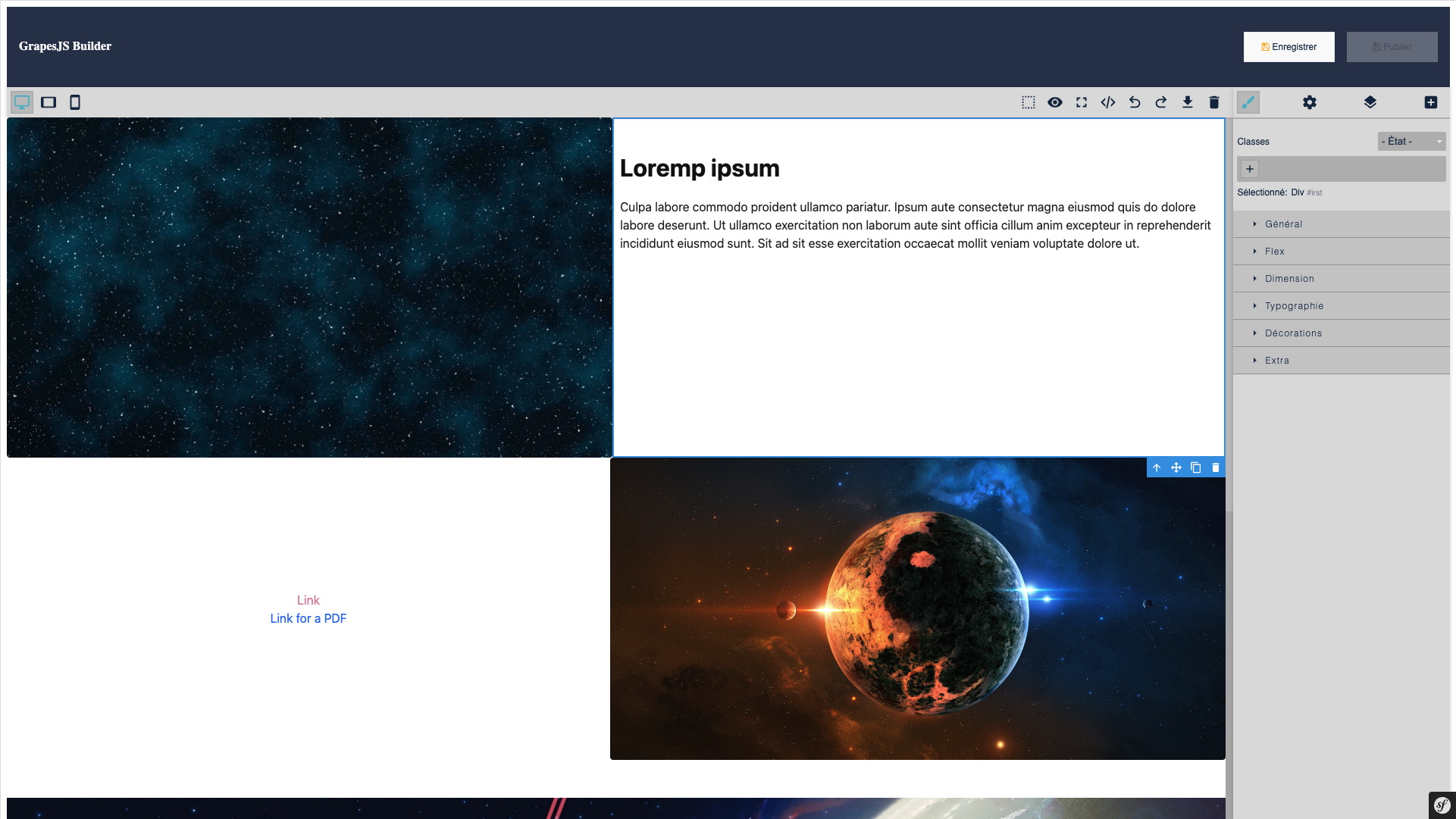
Task: Undo the last change
Action: point(1135,102)
